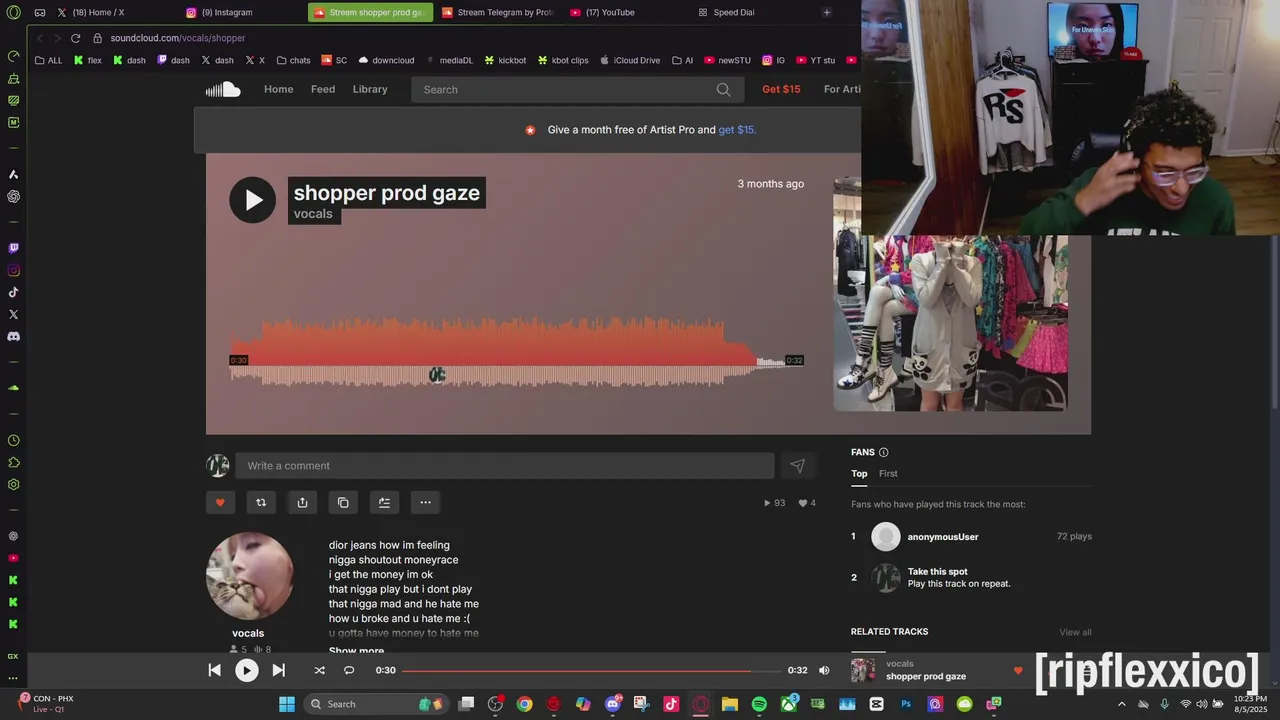Open Spotify from the taskbar

point(759,704)
